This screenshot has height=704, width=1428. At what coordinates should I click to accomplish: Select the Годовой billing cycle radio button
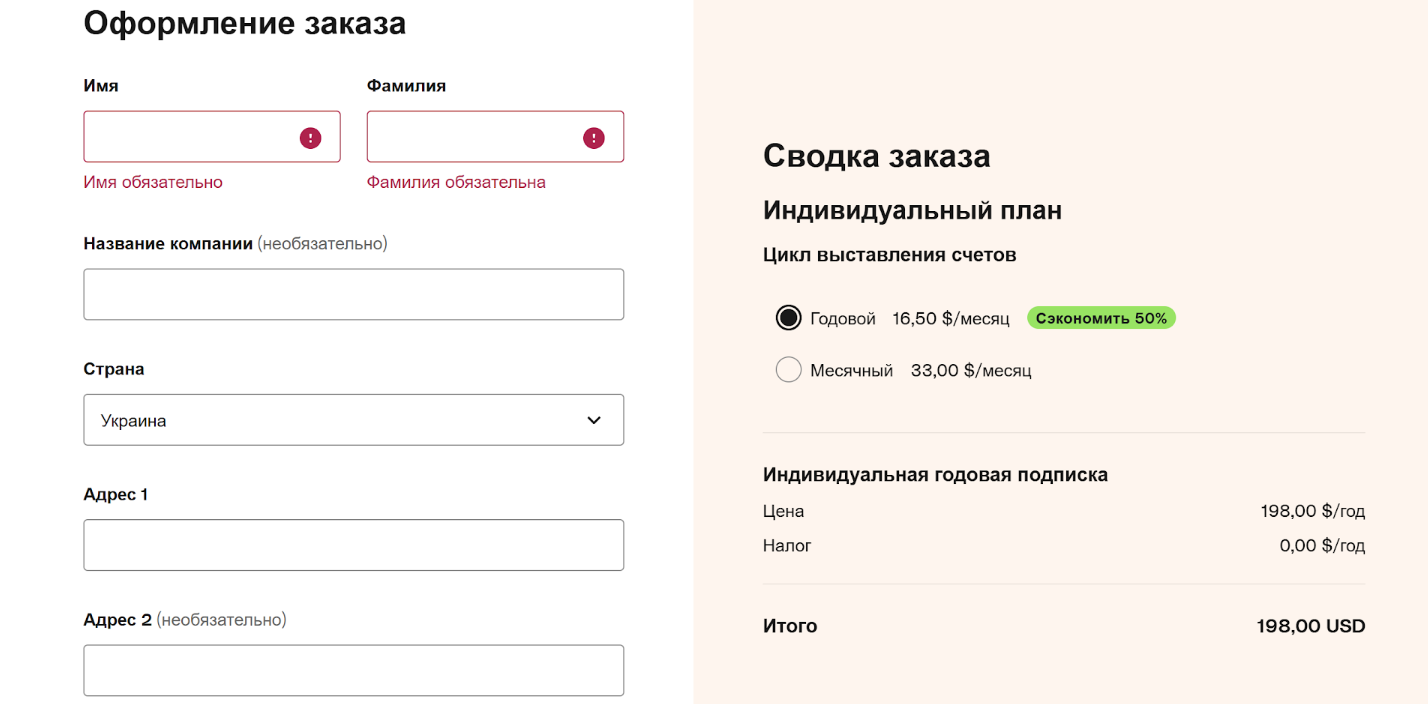pyautogui.click(x=789, y=318)
